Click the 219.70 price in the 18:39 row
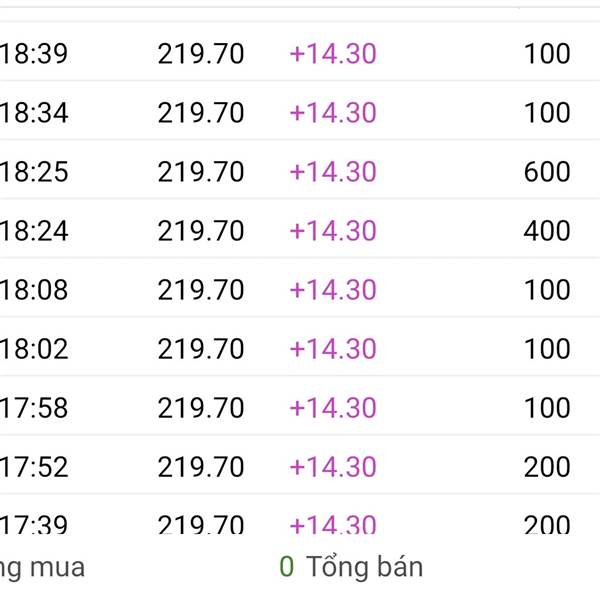 [200, 54]
